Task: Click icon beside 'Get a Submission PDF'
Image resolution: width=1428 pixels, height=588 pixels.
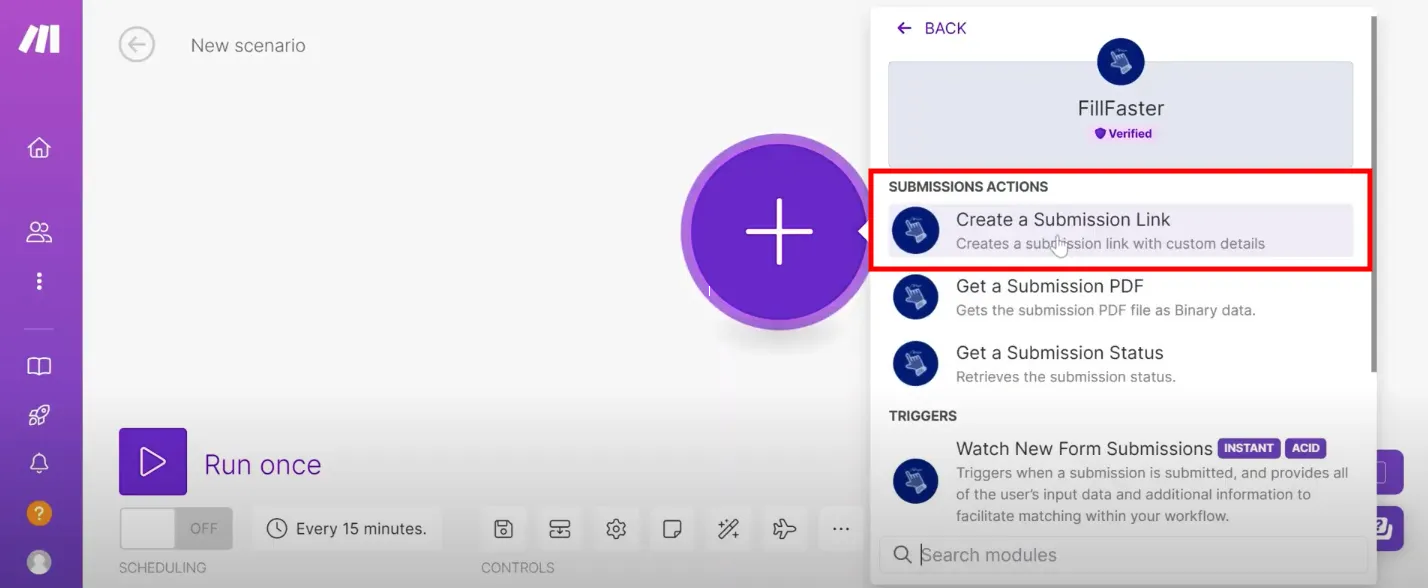Action: tap(915, 298)
